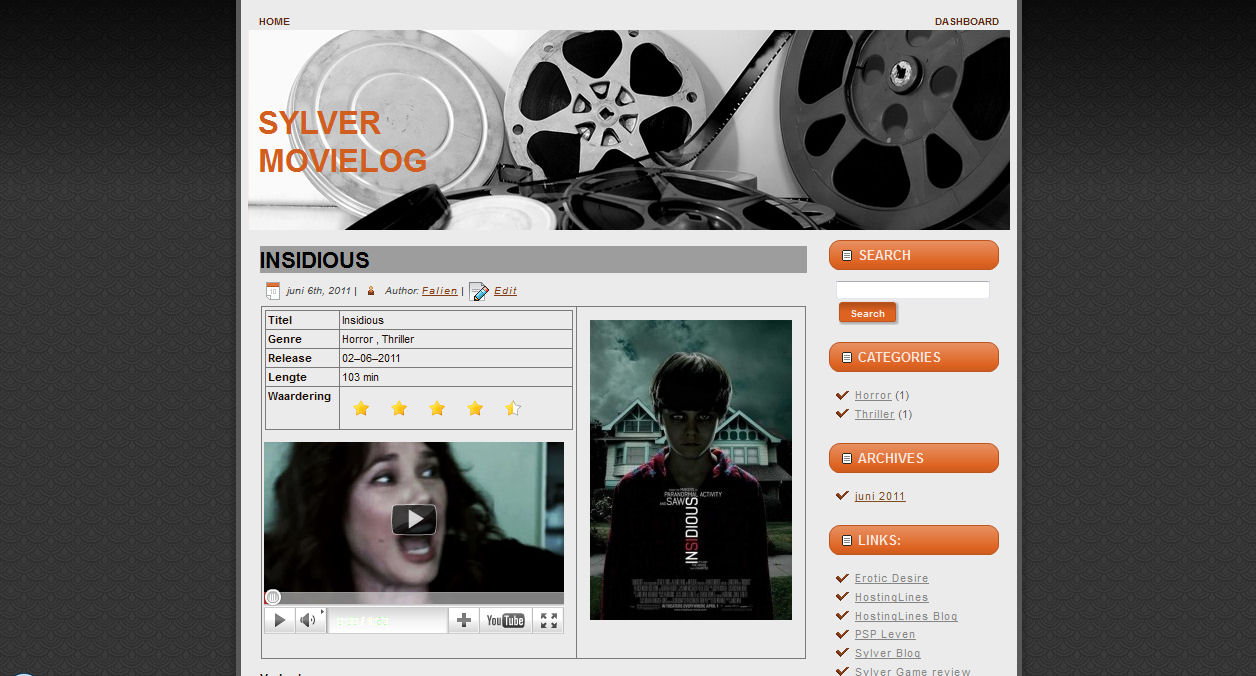The height and width of the screenshot is (676, 1256).
Task: Open the Insidious post title
Action: click(x=315, y=261)
